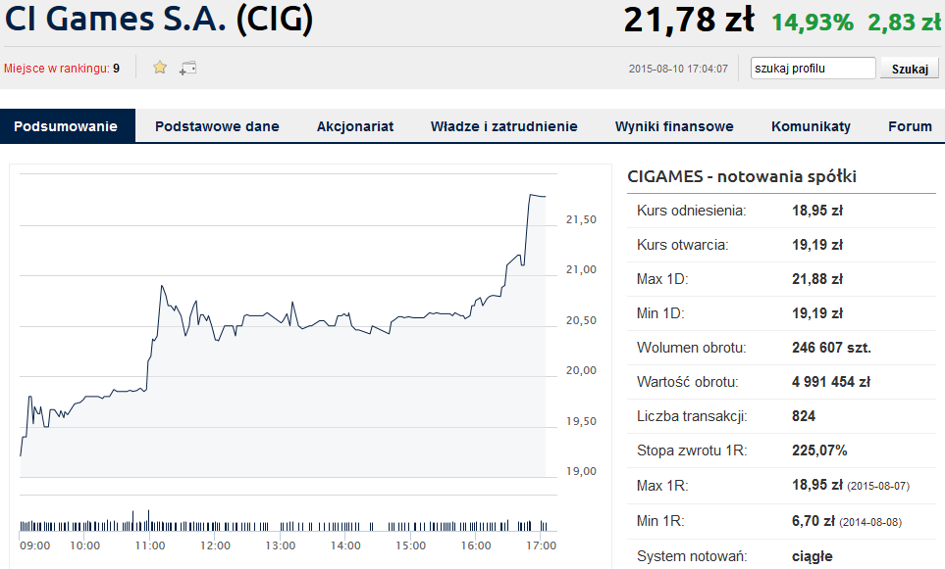Image resolution: width=945 pixels, height=569 pixels.
Task: Switch to the Forum tab
Action: 909,126
